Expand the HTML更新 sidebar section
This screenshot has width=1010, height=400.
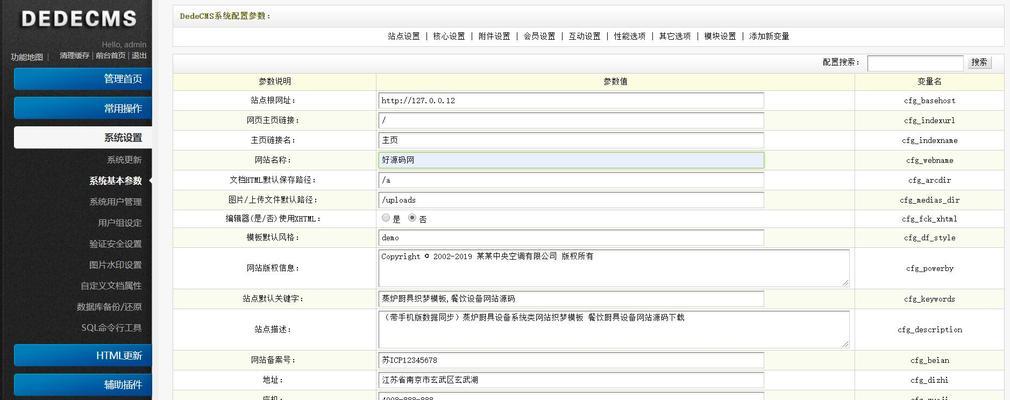point(82,355)
